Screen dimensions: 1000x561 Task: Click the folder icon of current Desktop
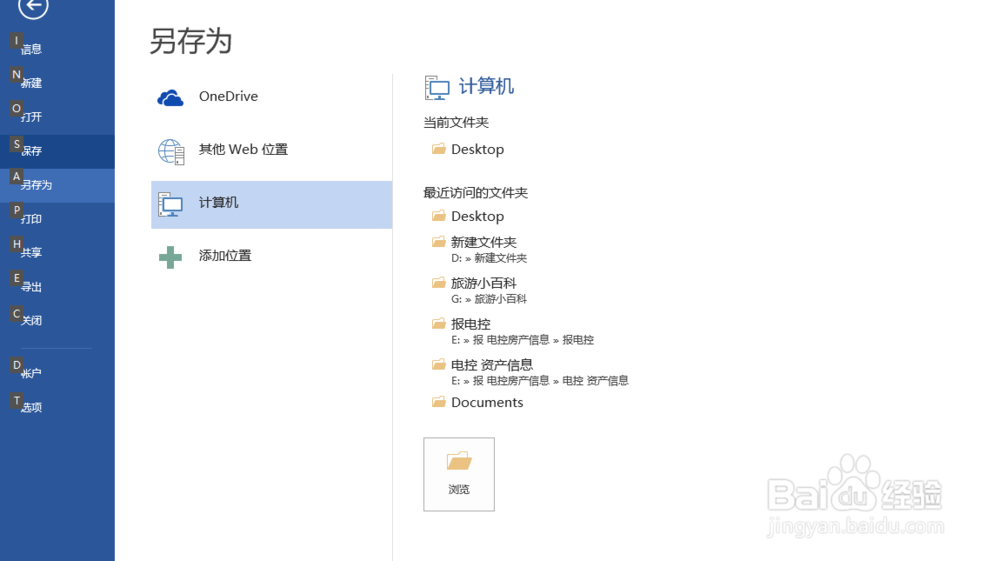[x=439, y=149]
